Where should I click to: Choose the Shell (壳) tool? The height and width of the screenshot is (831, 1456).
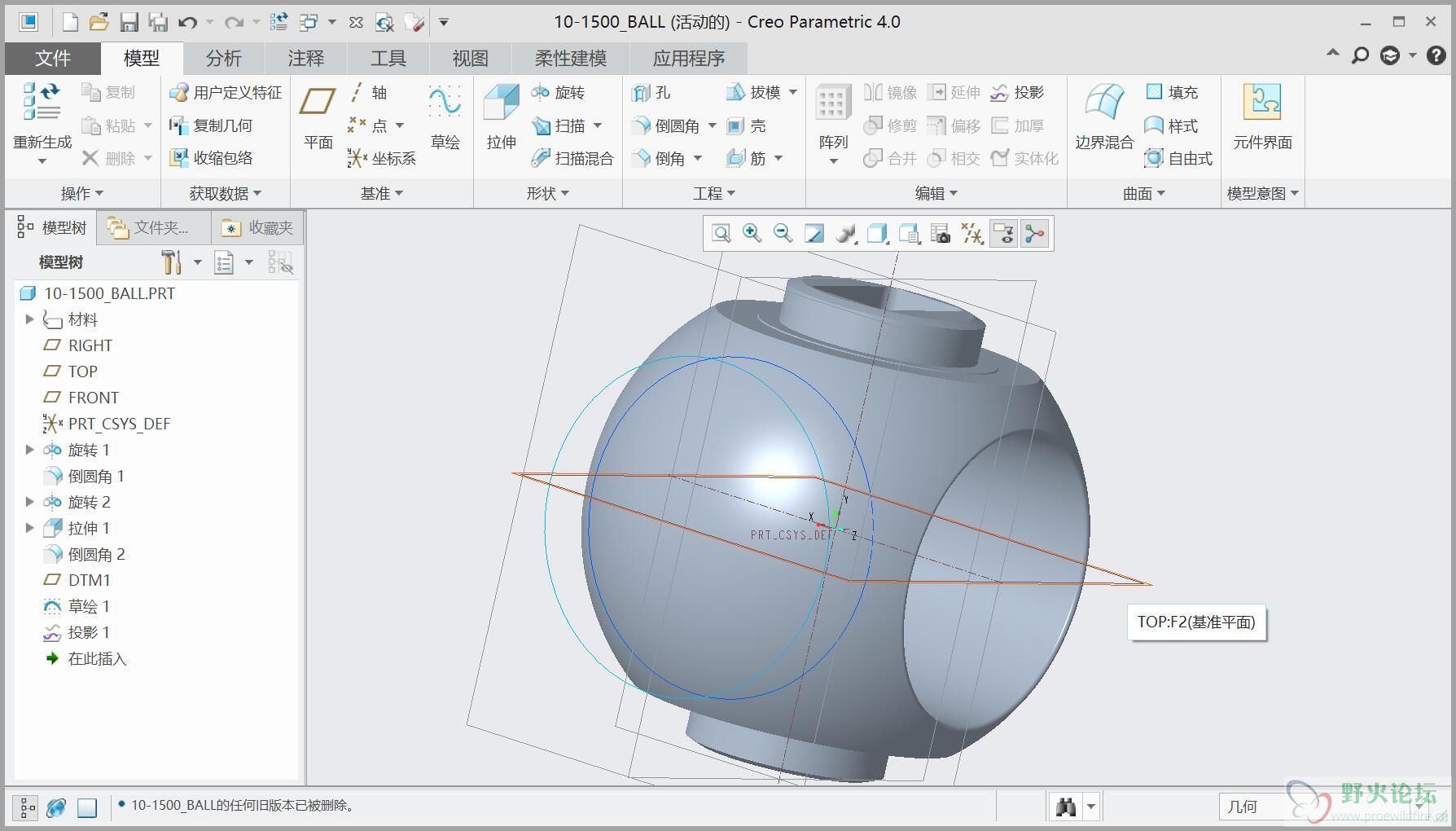(x=746, y=125)
